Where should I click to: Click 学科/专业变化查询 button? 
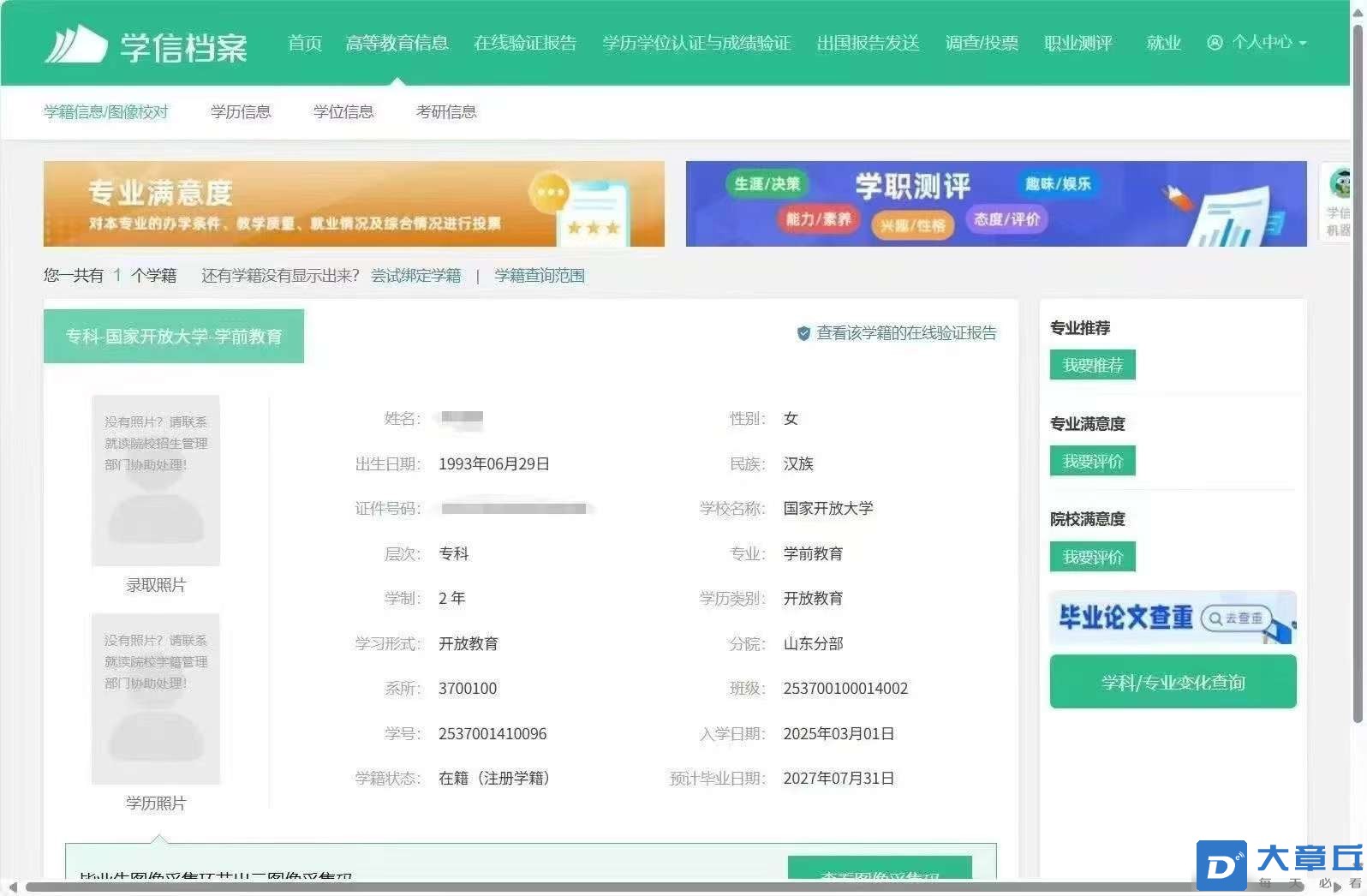pyautogui.click(x=1173, y=682)
